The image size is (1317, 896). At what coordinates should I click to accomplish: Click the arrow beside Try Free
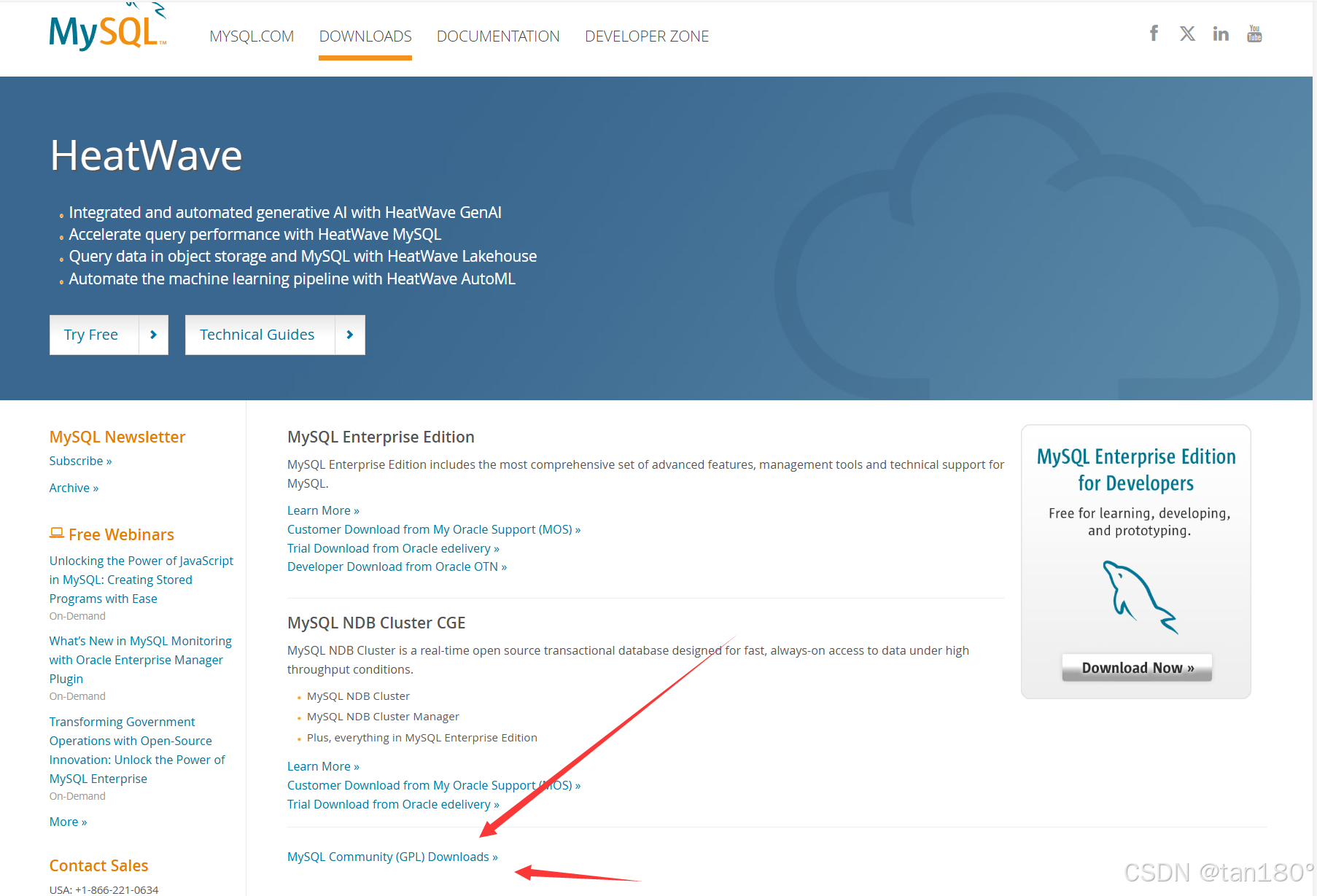pos(153,335)
